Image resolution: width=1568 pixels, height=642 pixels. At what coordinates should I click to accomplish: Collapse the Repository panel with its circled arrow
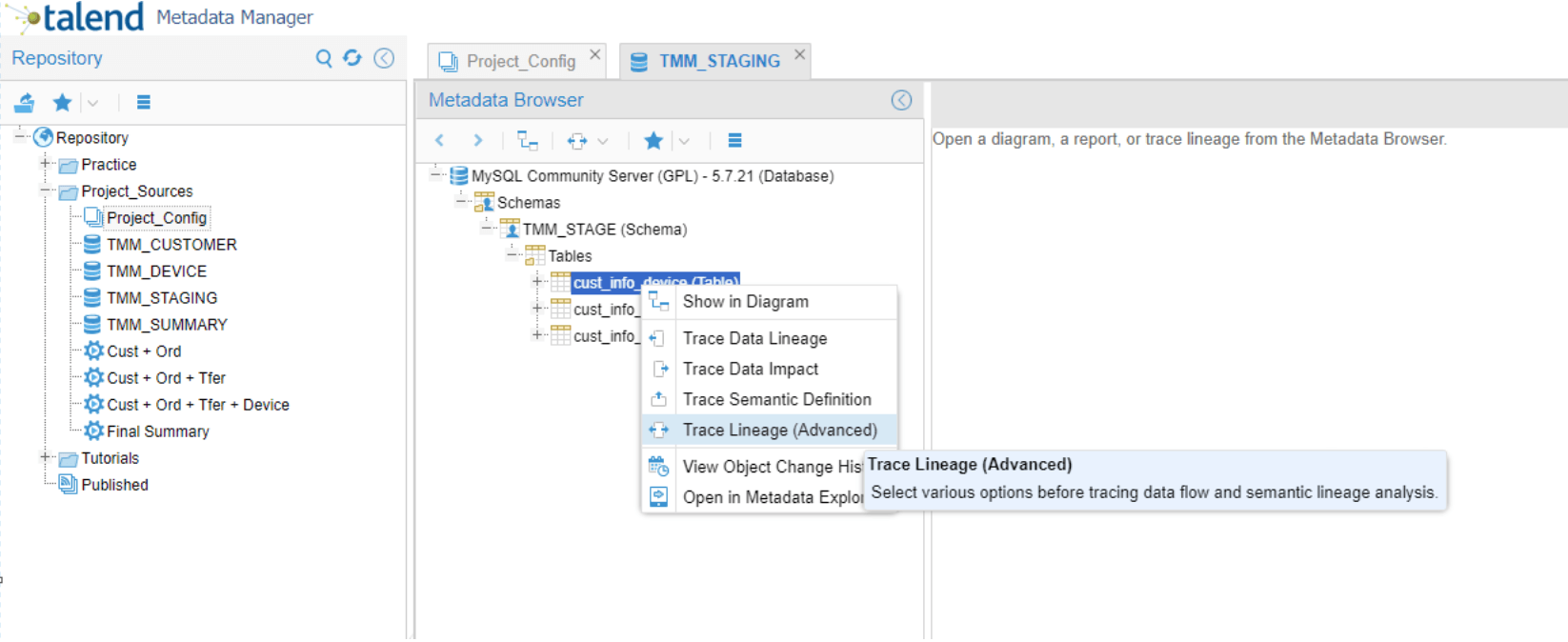[x=384, y=58]
